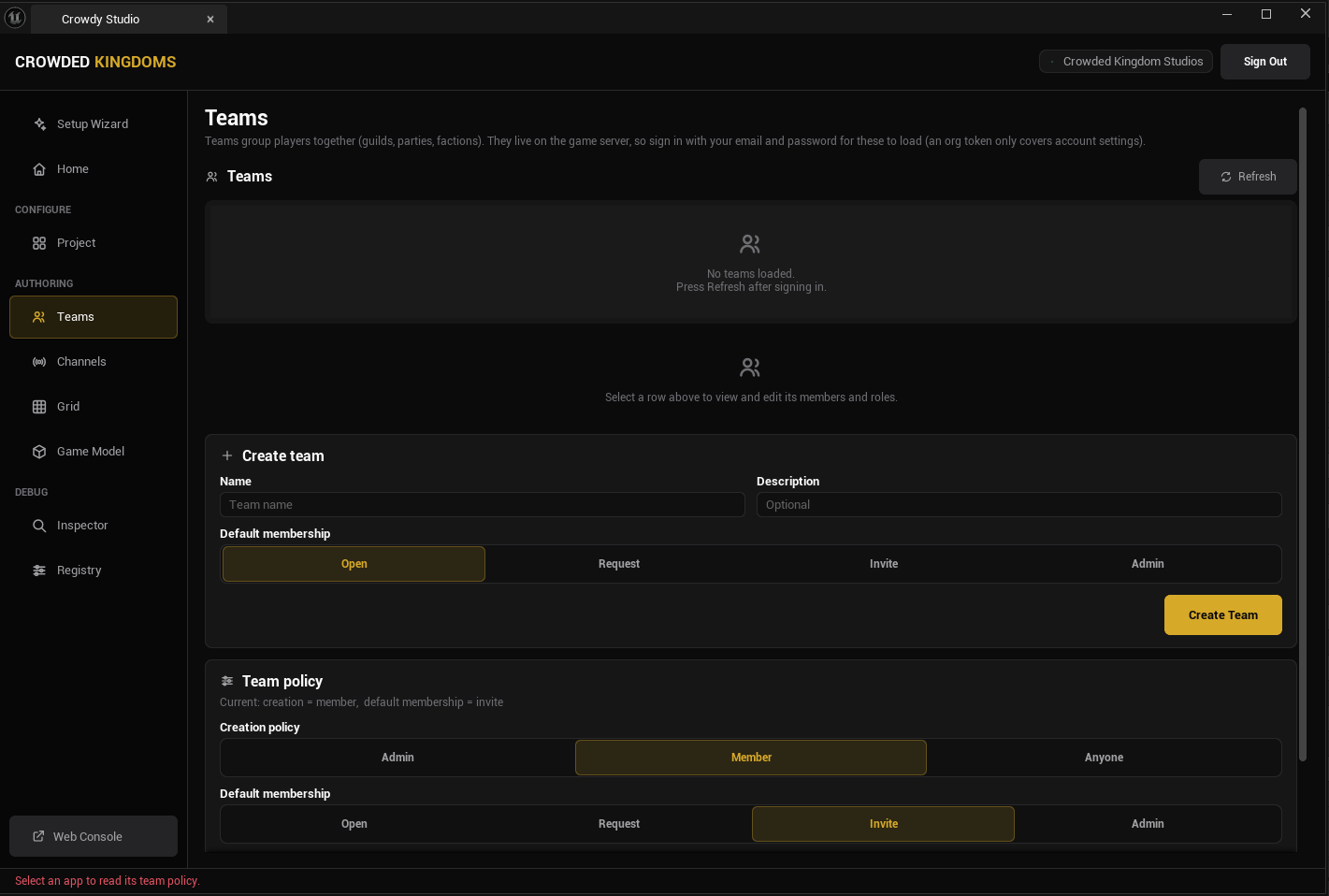Click the Refresh button

1248,177
